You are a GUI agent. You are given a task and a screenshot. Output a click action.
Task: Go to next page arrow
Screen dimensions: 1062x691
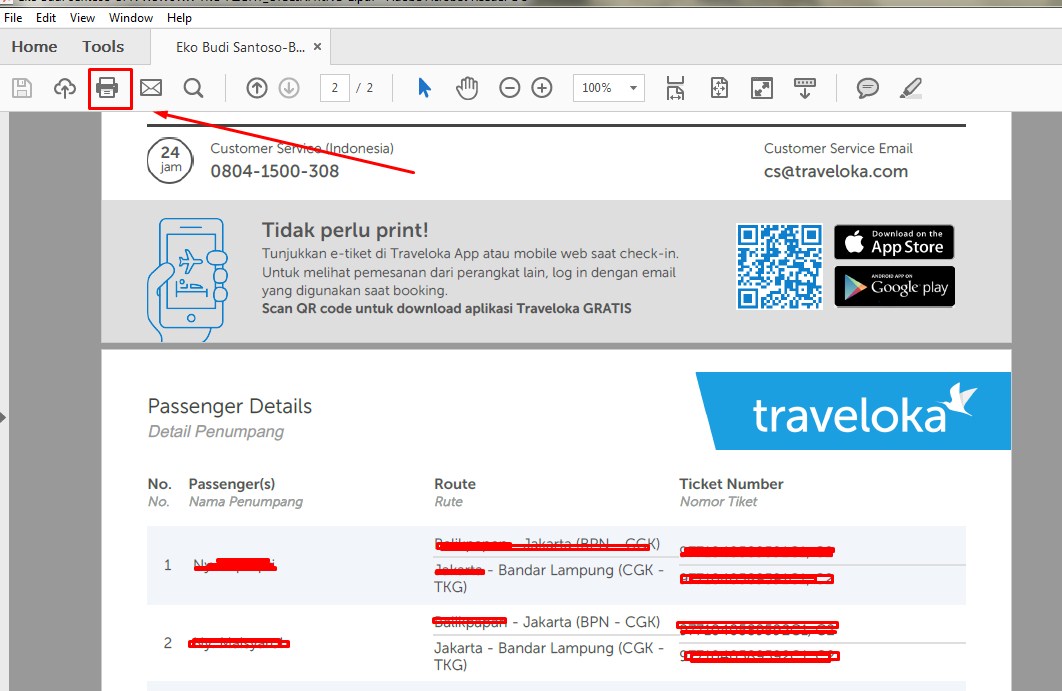coord(289,88)
